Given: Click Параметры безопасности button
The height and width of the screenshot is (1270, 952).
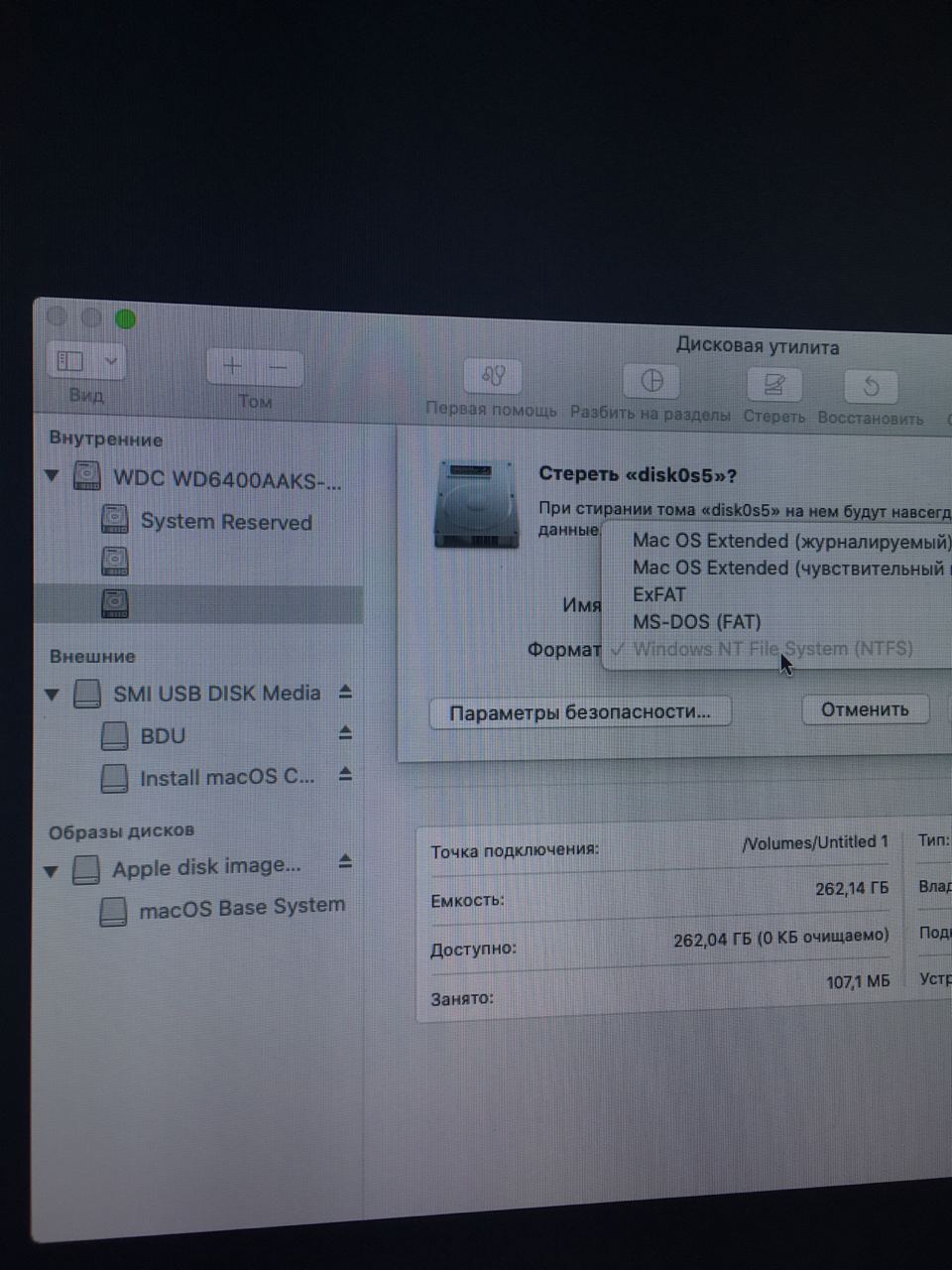Looking at the screenshot, I should 580,711.
